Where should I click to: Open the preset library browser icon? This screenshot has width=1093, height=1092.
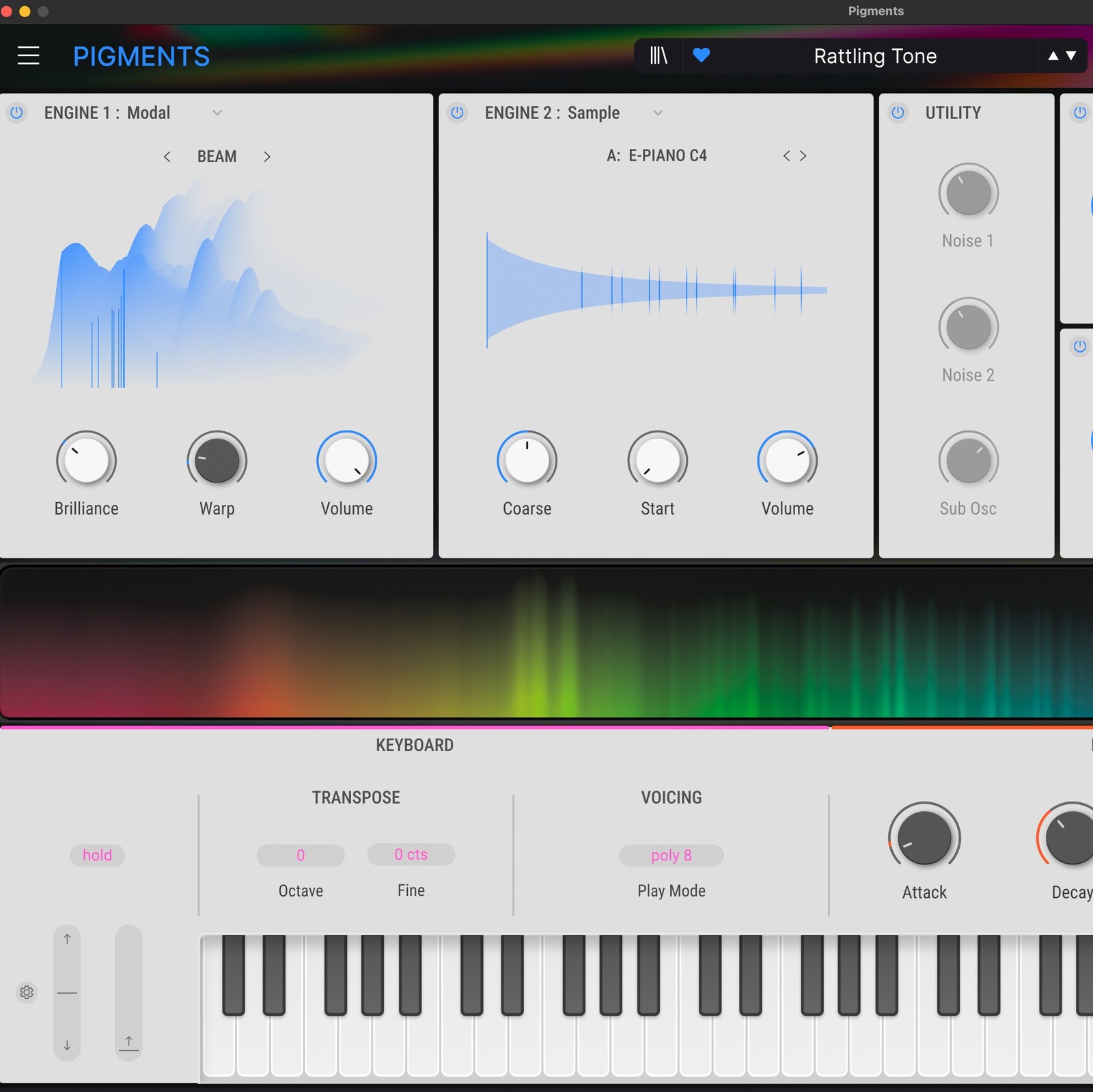(x=659, y=55)
